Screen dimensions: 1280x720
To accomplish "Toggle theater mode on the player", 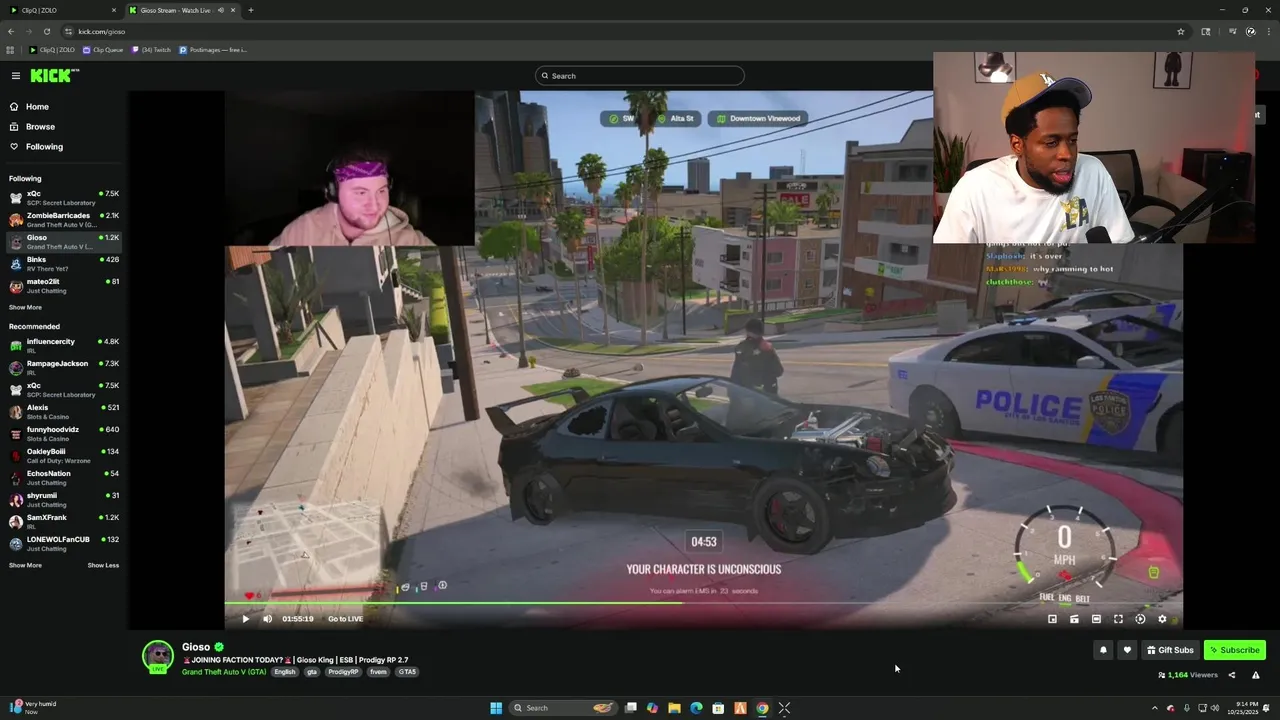I will (1096, 619).
